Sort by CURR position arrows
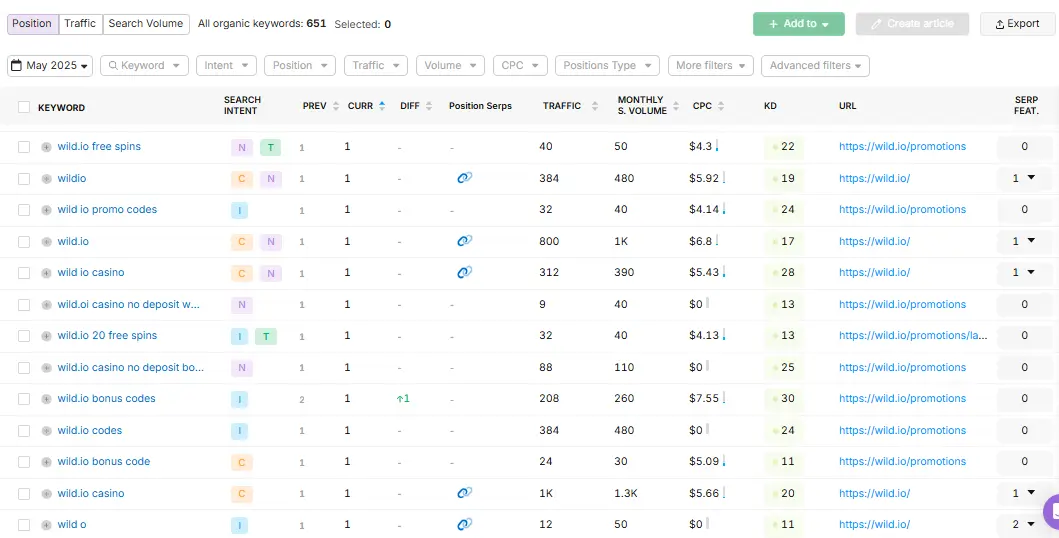The image size is (1059, 538). 382,106
